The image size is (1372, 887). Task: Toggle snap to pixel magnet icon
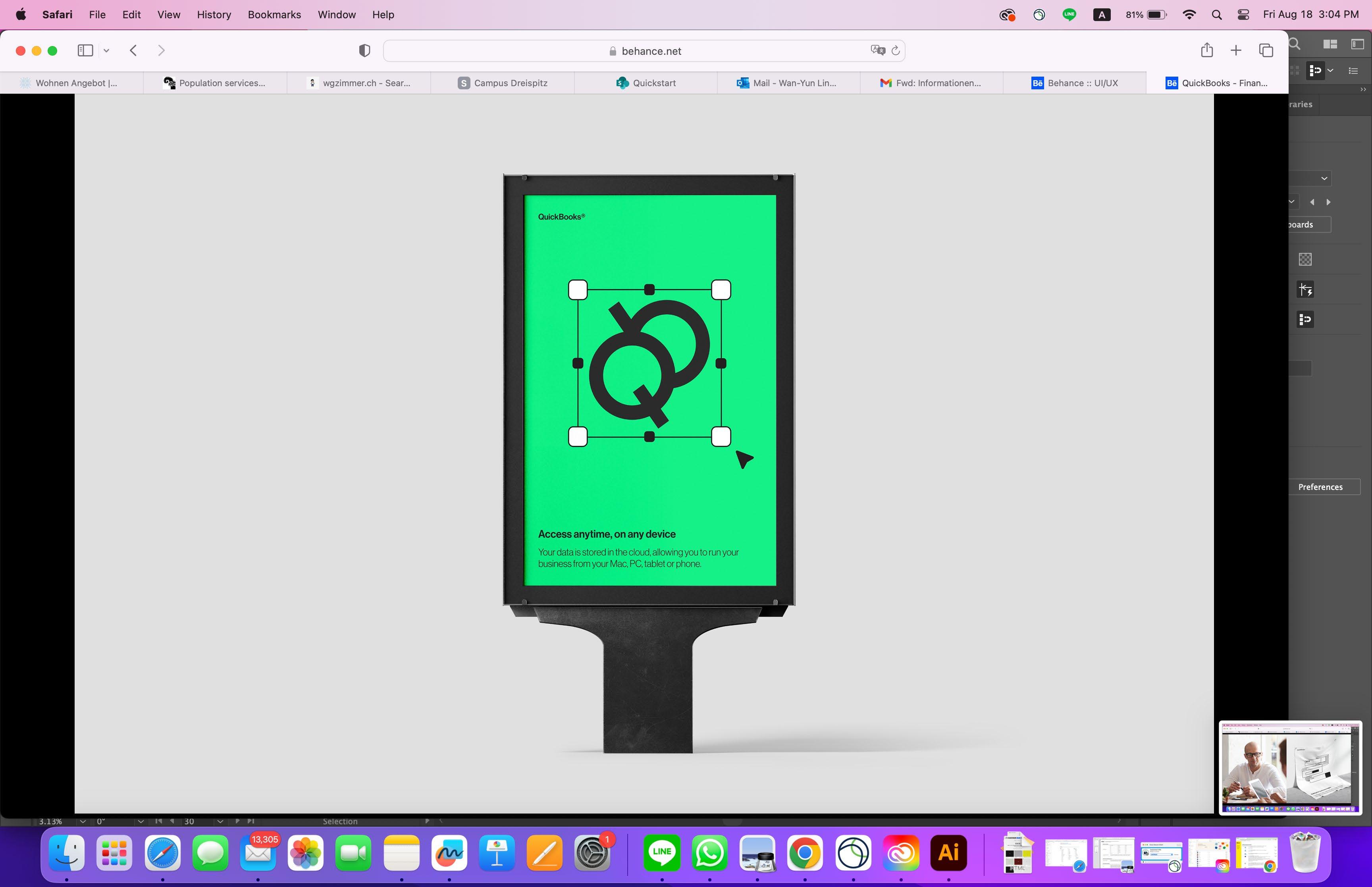click(x=1305, y=319)
